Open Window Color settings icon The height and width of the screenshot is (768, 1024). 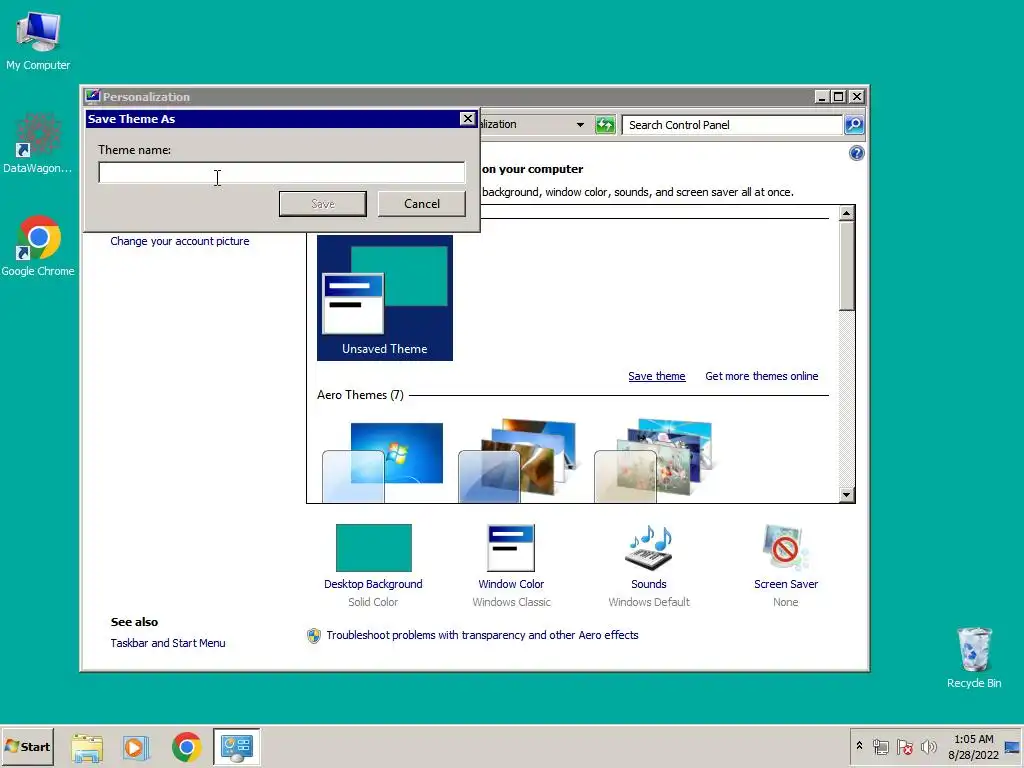coord(511,548)
